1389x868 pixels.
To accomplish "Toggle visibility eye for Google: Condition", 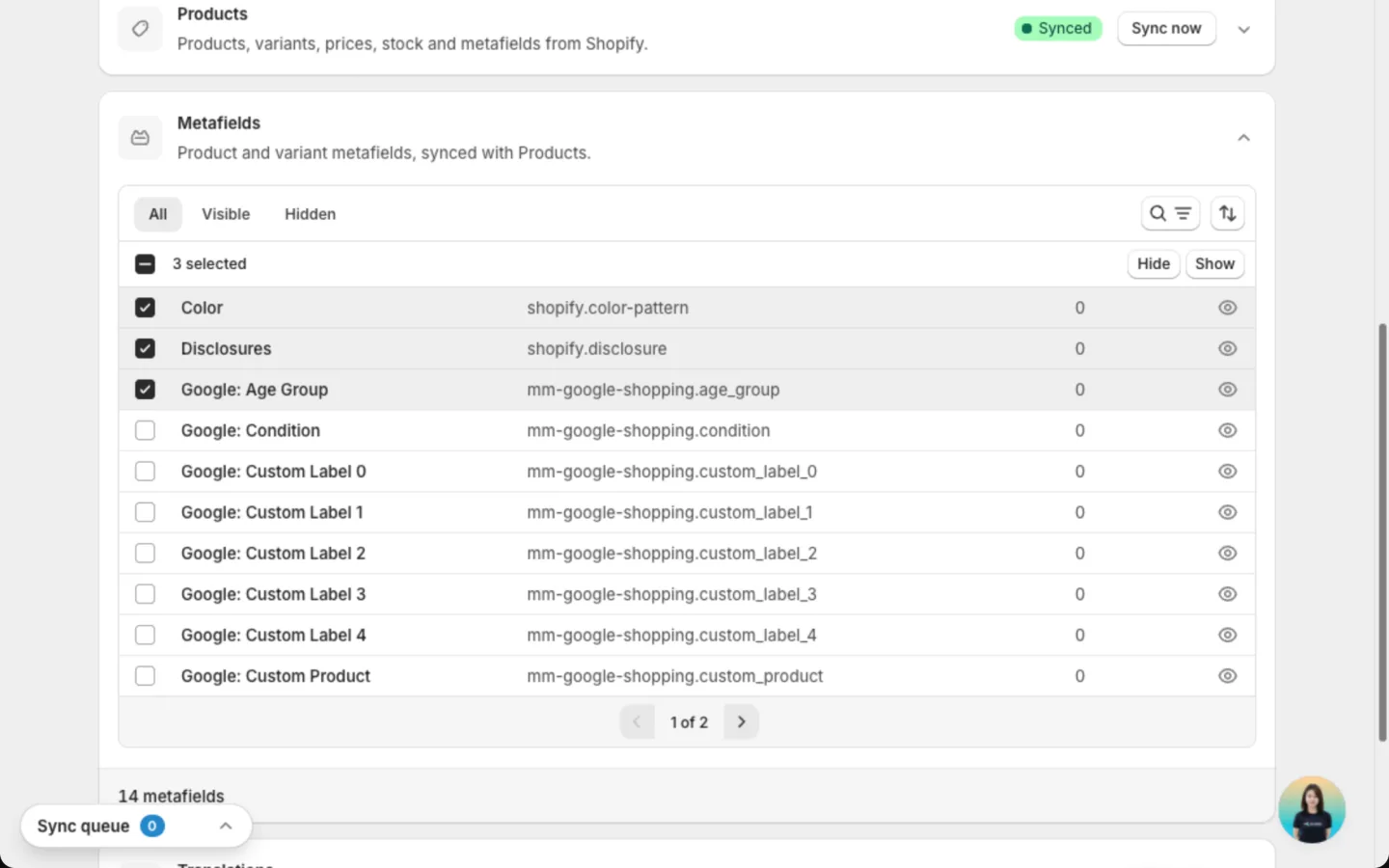I will tap(1227, 430).
